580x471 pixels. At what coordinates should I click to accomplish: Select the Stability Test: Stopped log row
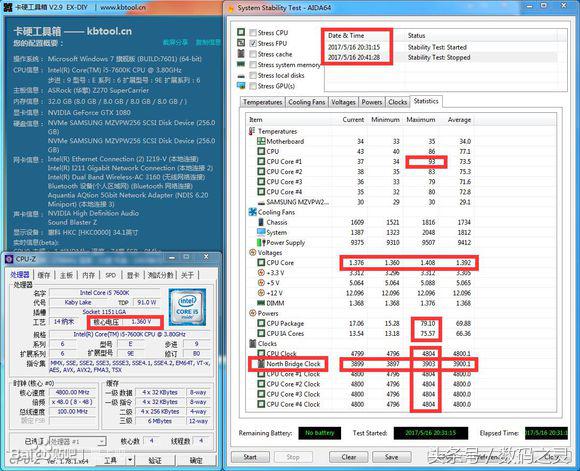[440, 57]
